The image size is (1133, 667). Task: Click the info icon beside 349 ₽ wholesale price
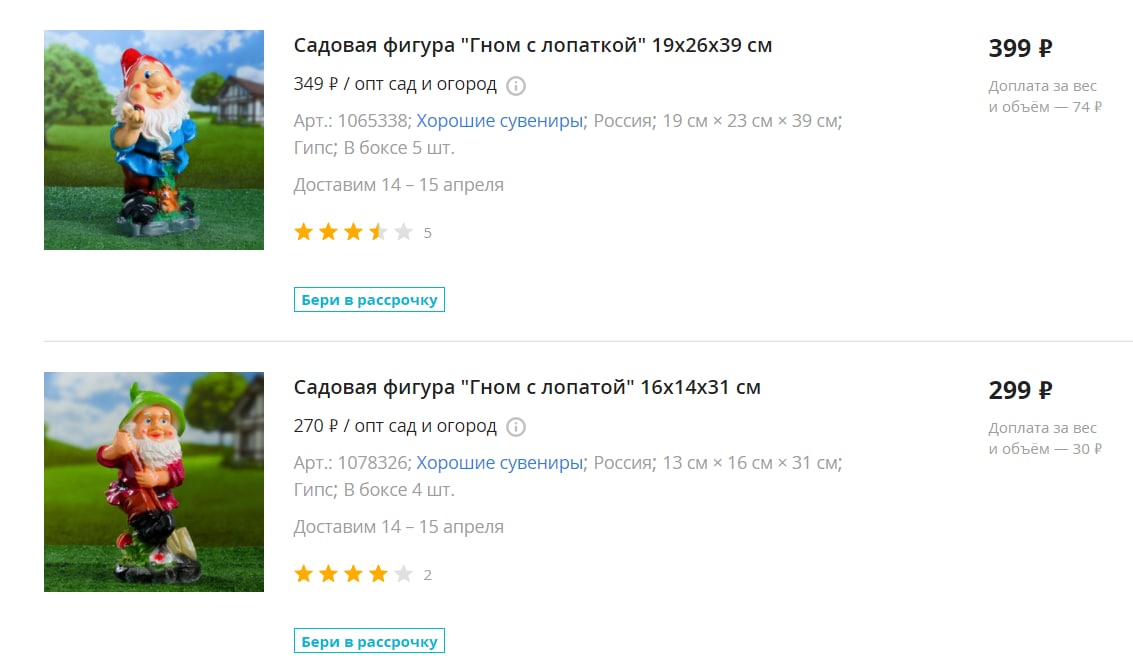(x=515, y=86)
